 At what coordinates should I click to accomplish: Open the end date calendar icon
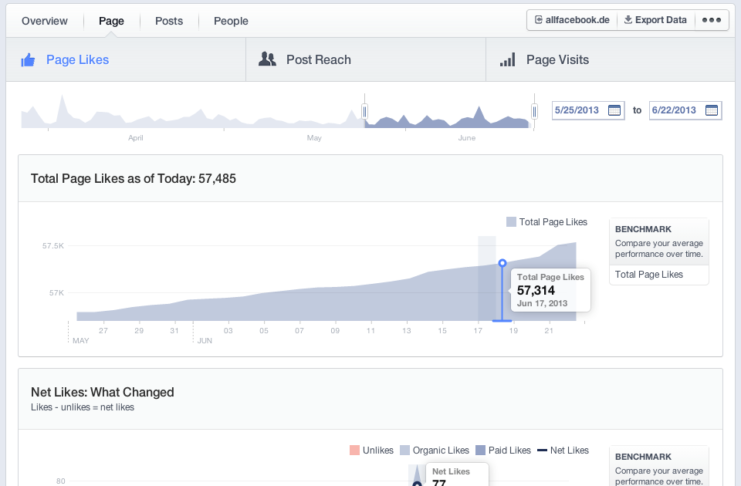711,111
